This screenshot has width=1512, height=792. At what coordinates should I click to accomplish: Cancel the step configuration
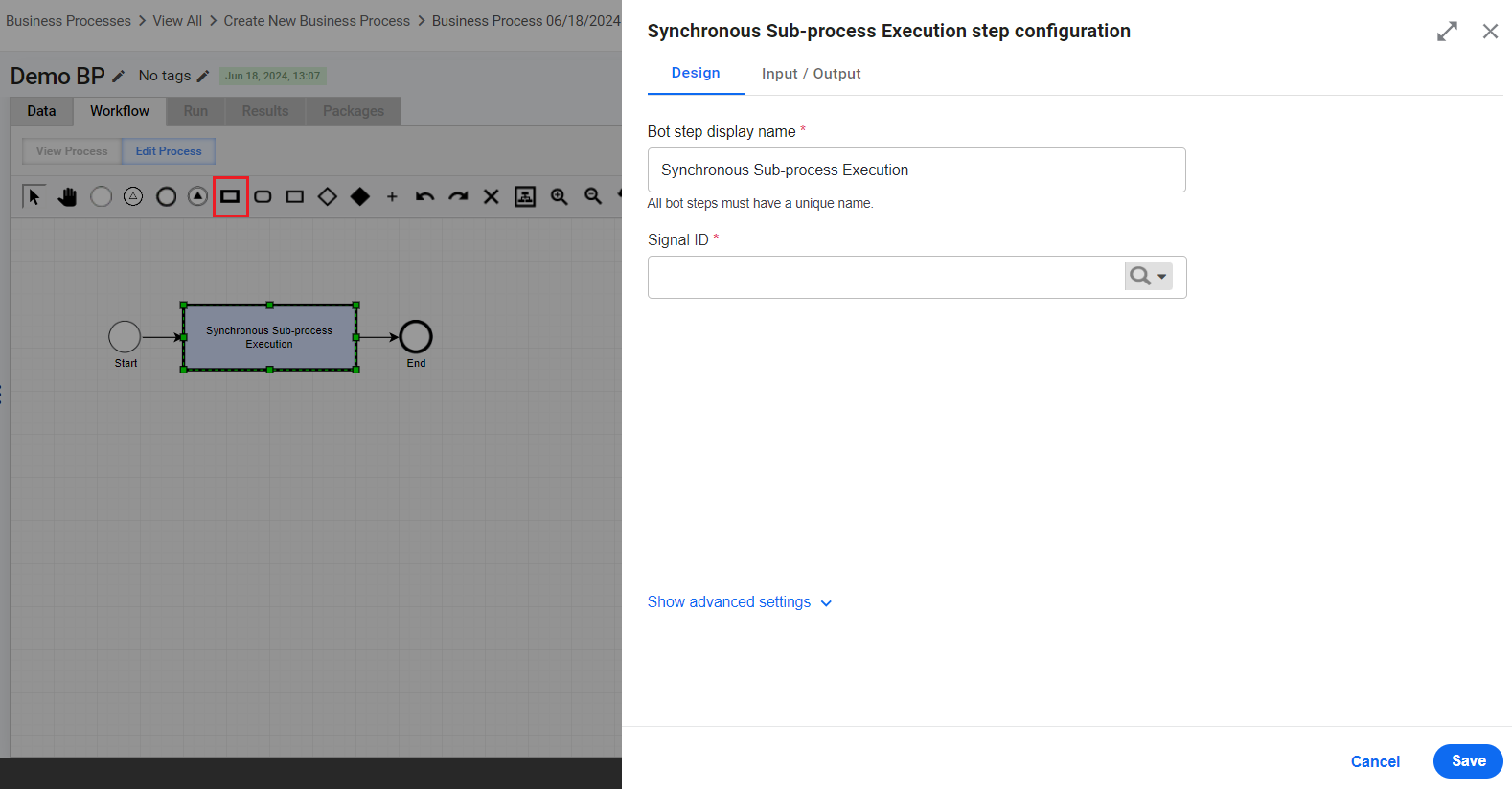pyautogui.click(x=1375, y=761)
